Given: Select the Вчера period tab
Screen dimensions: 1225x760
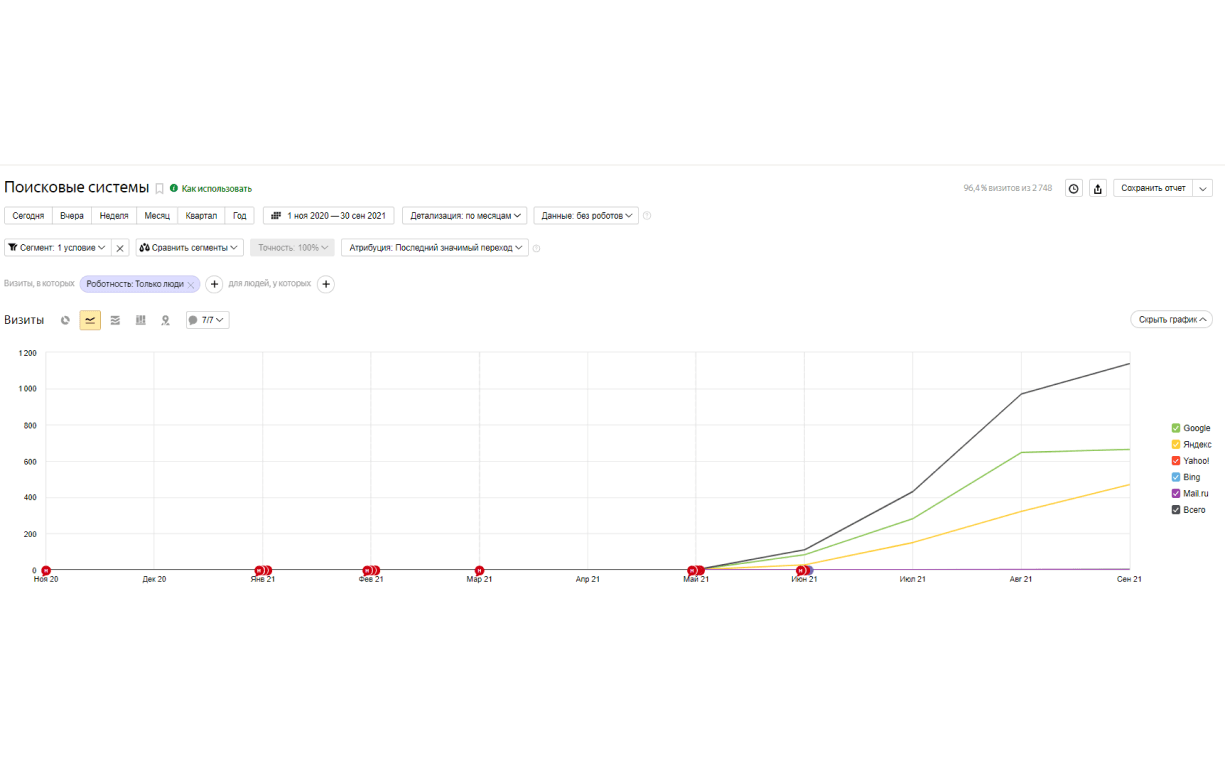Looking at the screenshot, I should coord(72,216).
